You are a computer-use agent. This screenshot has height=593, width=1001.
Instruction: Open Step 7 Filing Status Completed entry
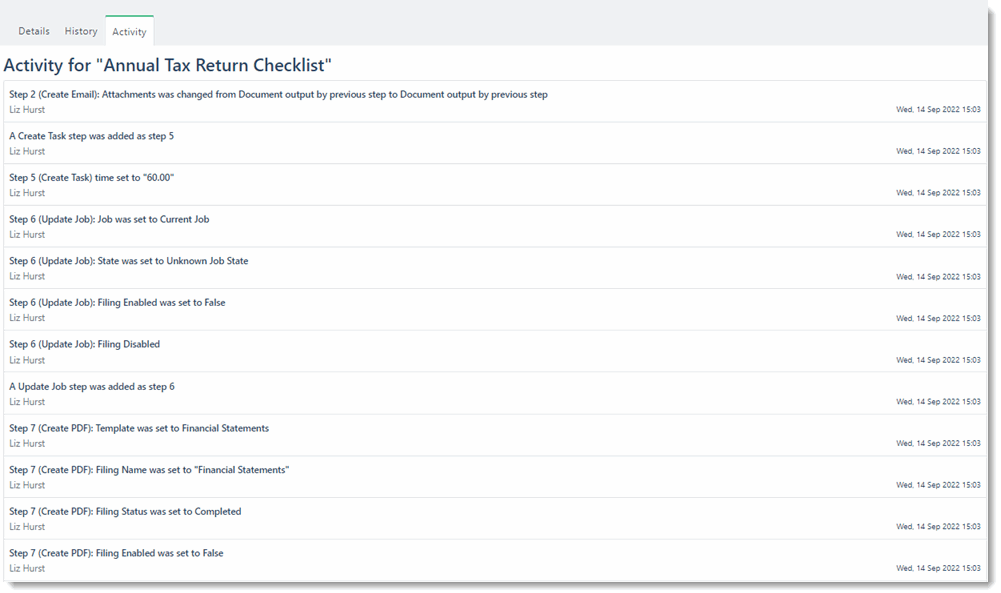tap(125, 511)
